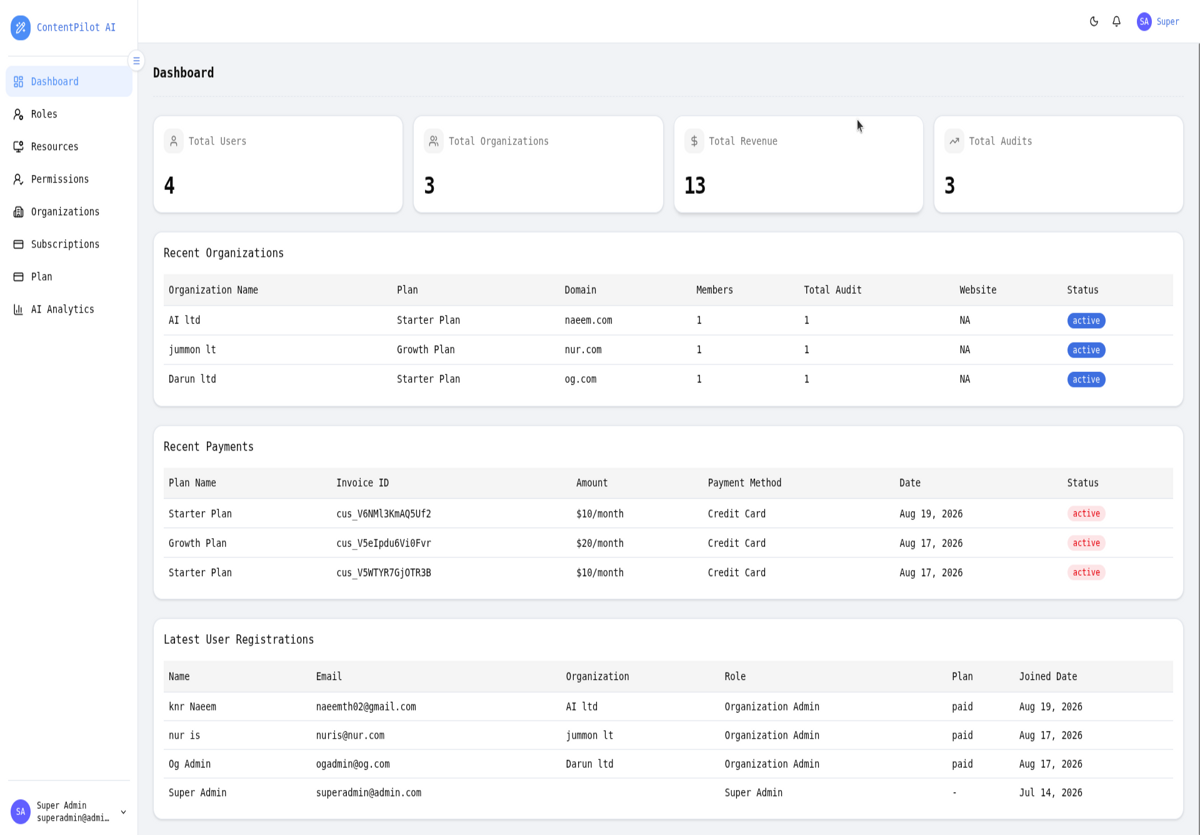Image resolution: width=1200 pixels, height=835 pixels.
Task: Open the Super profile name in header
Action: tap(1168, 22)
